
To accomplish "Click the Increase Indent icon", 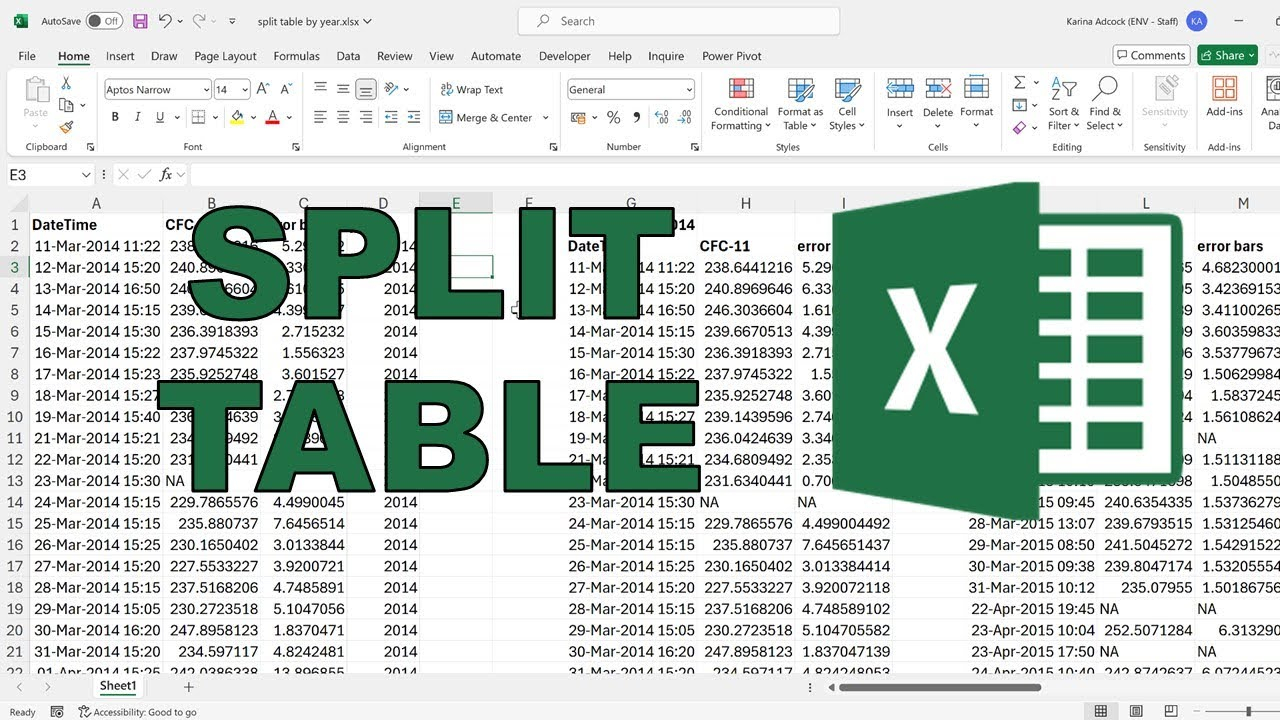I will 416,117.
